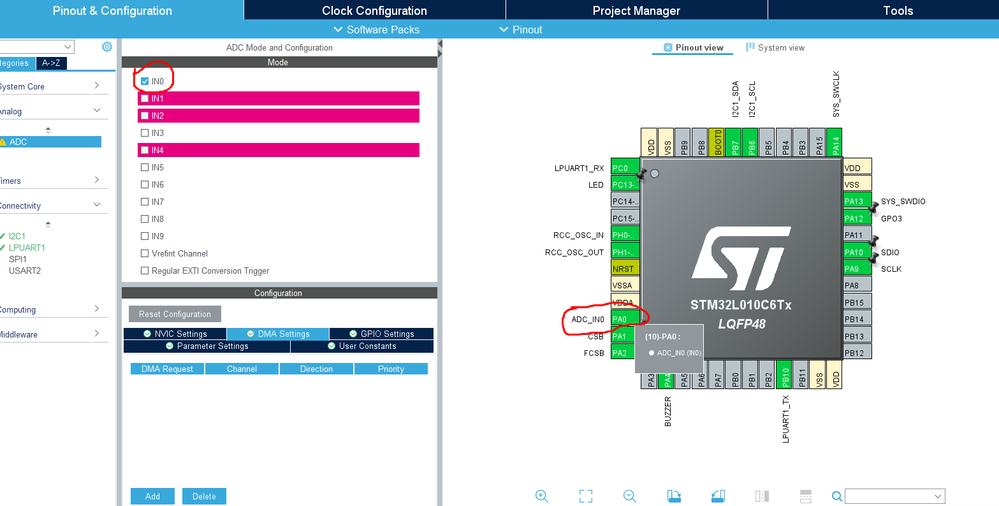This screenshot has width=999, height=506.
Task: Select pin PB6 I2C1_SCL on the chip
Action: tap(752, 143)
